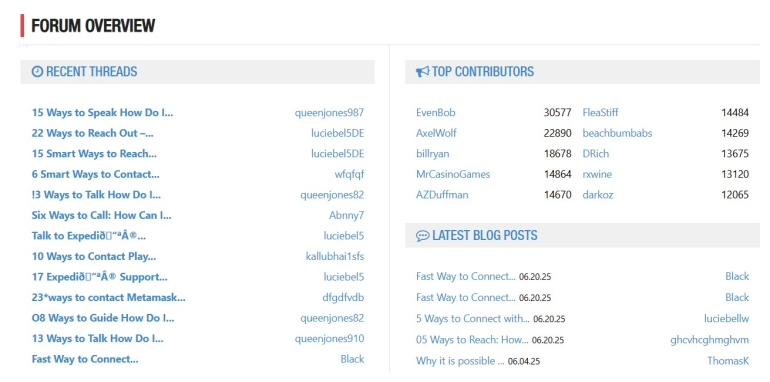This screenshot has width=770, height=382.
Task: Open contributor AxelWolf's profile
Action: (x=436, y=133)
